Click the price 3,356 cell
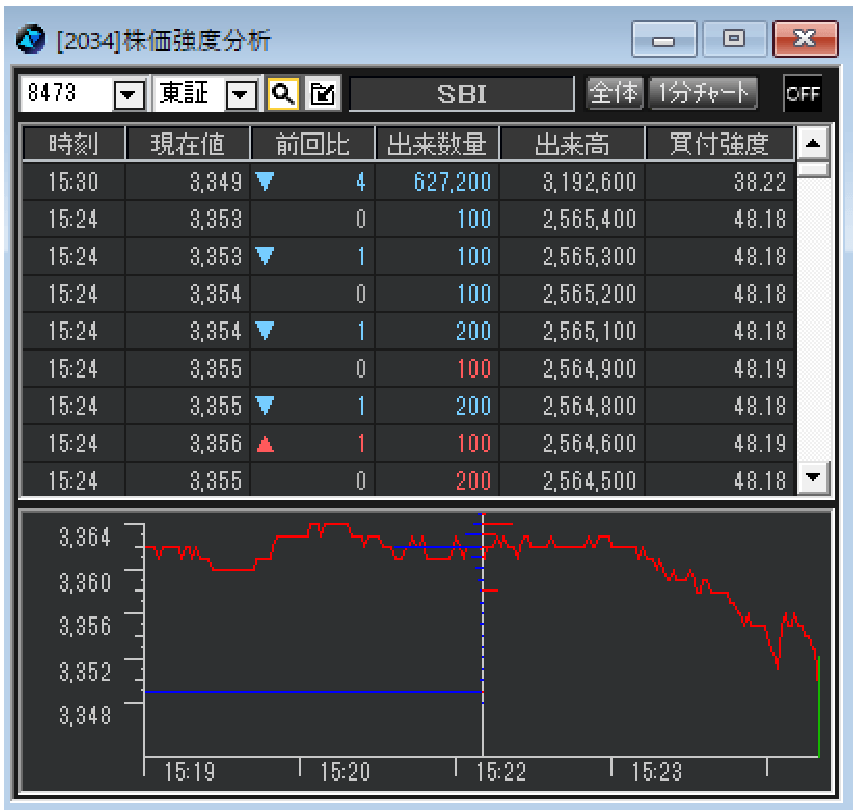854x810 pixels. point(187,443)
